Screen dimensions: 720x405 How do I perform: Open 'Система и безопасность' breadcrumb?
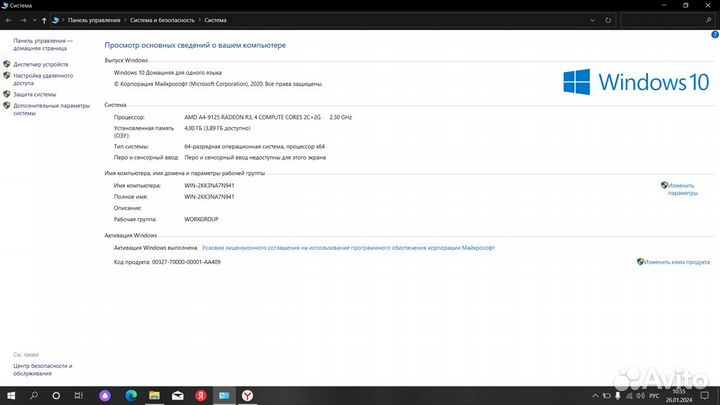(x=162, y=20)
